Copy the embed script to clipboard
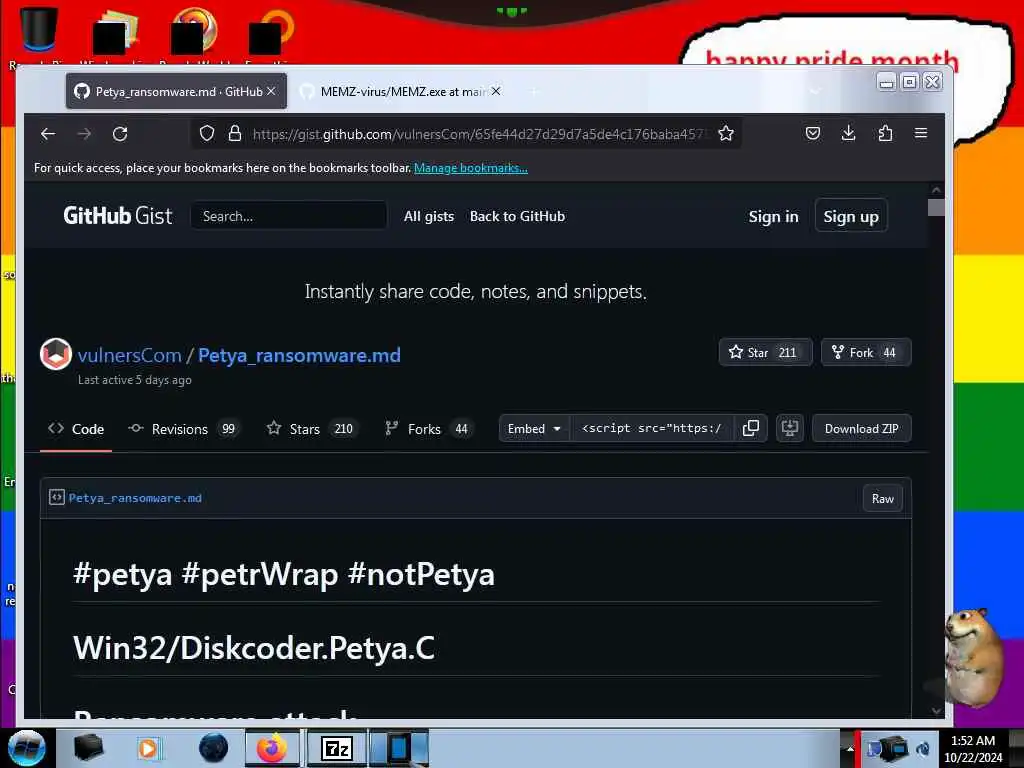Image resolution: width=1024 pixels, height=768 pixels. [750, 428]
